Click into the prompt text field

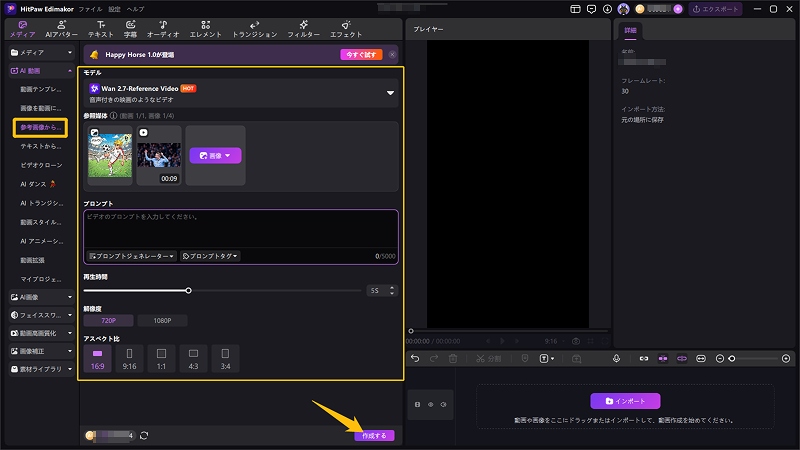pyautogui.click(x=241, y=230)
